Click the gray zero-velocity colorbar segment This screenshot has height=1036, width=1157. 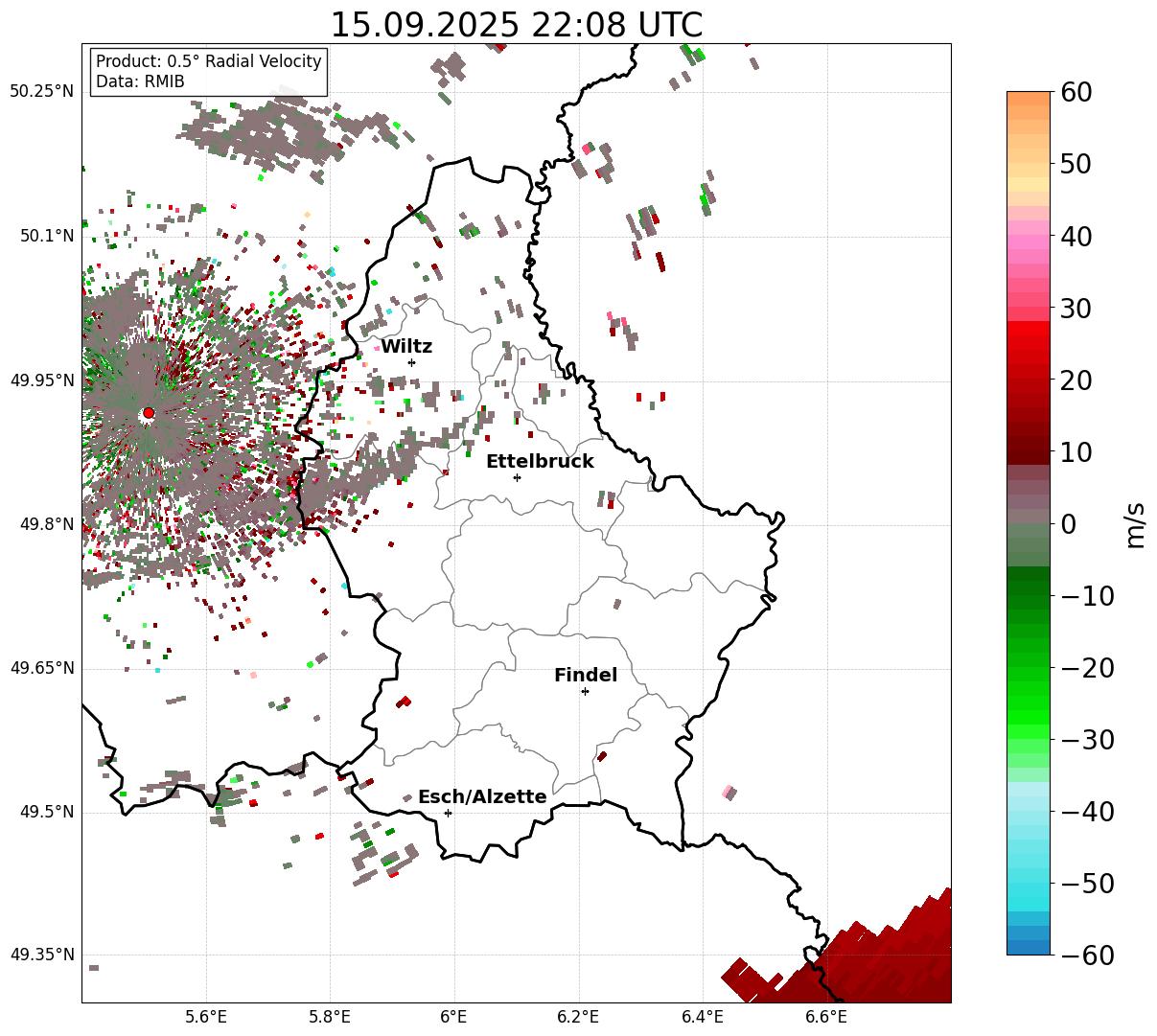pos(1029,518)
